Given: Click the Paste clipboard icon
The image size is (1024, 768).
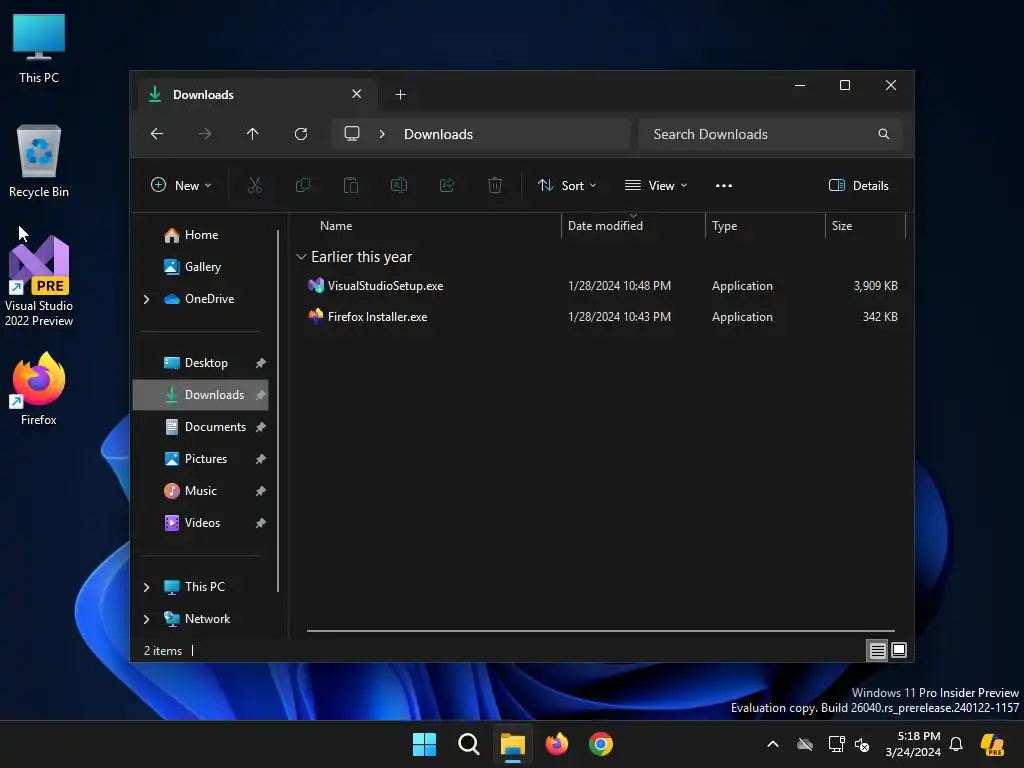Looking at the screenshot, I should point(351,185).
